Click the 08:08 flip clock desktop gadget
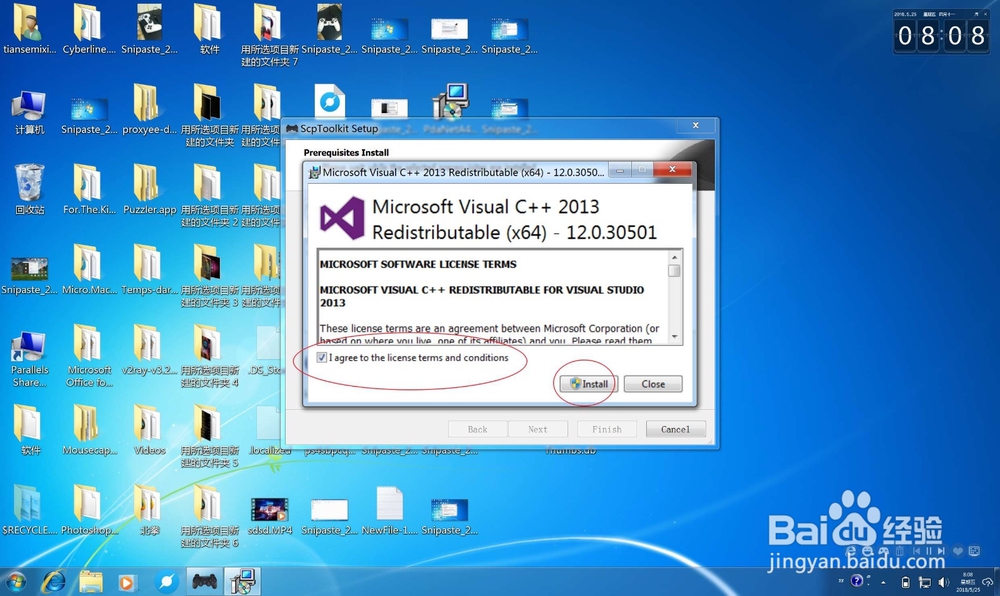The image size is (1000, 596). [943, 34]
